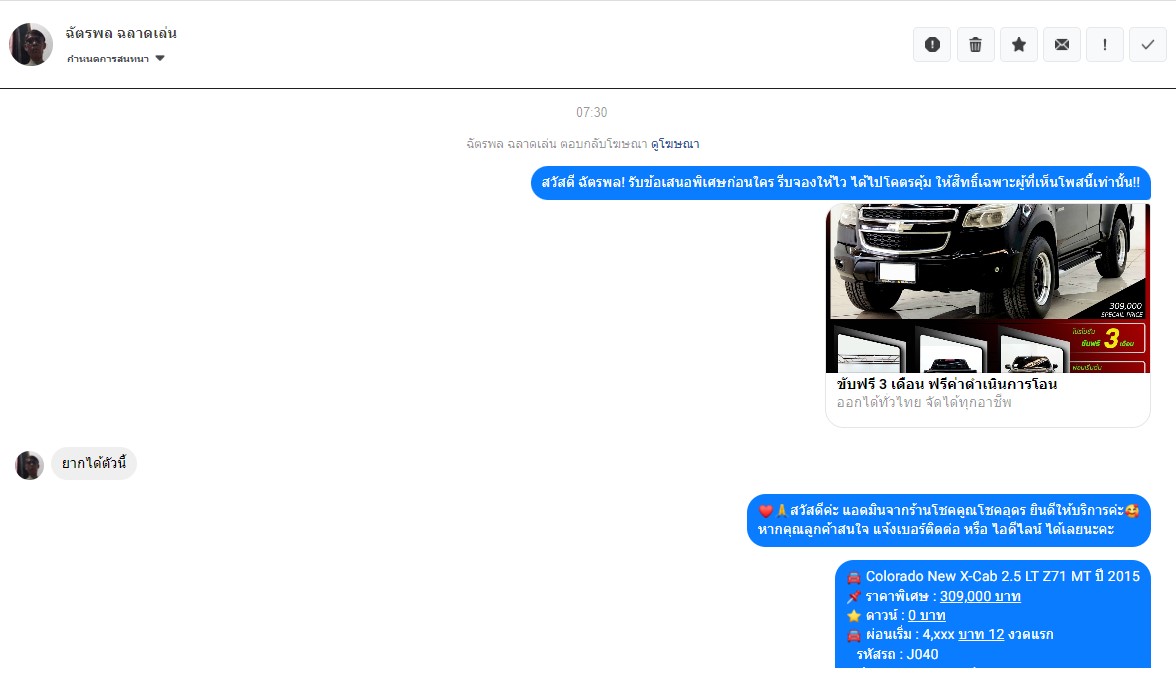The height and width of the screenshot is (673, 1176).
Task: Open the black Chevrolet truck ad image
Action: pos(987,288)
